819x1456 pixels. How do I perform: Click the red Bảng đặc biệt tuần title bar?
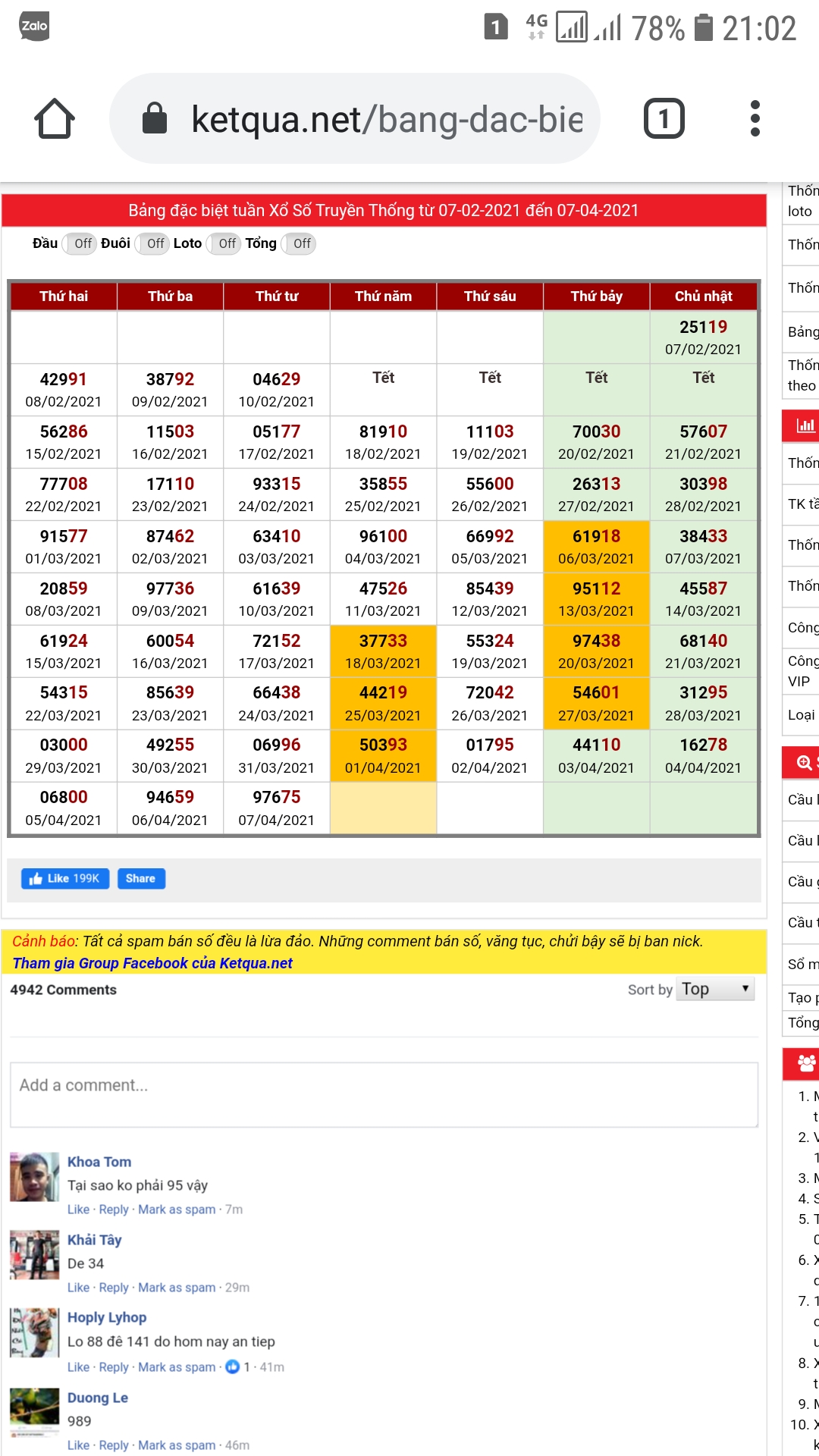point(384,210)
